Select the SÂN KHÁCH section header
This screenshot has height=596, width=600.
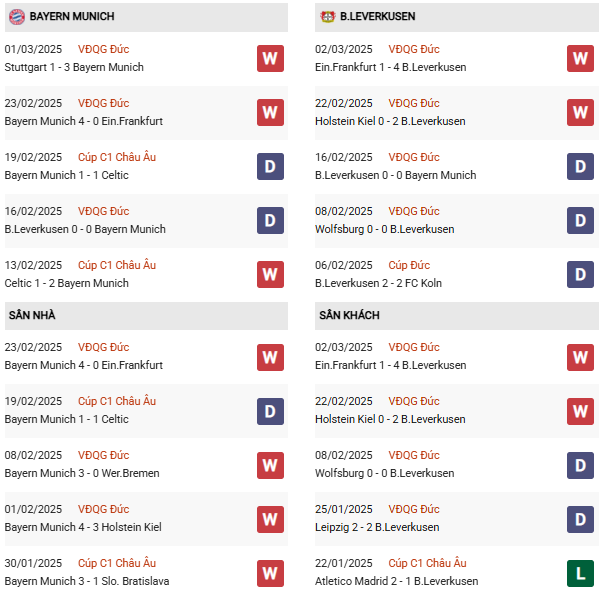(349, 316)
